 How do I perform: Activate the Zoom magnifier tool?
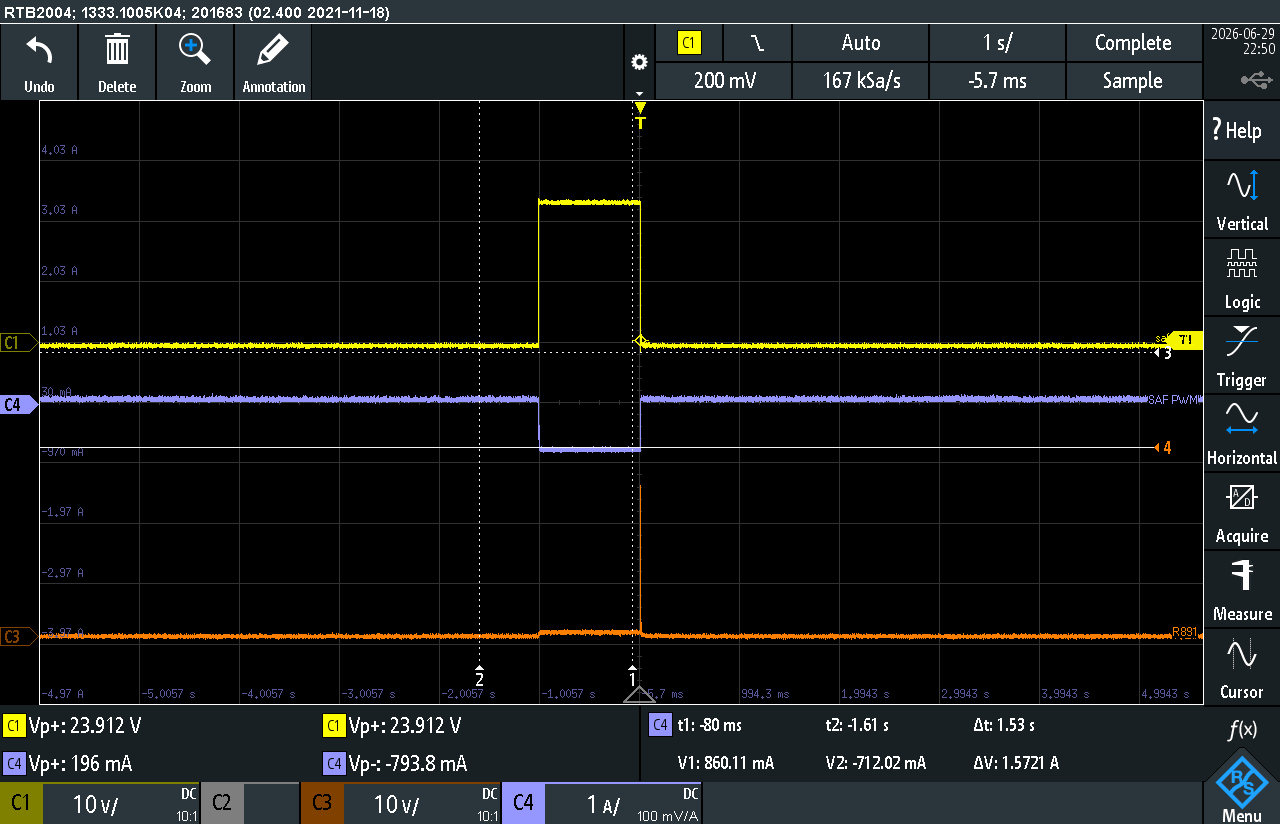195,49
